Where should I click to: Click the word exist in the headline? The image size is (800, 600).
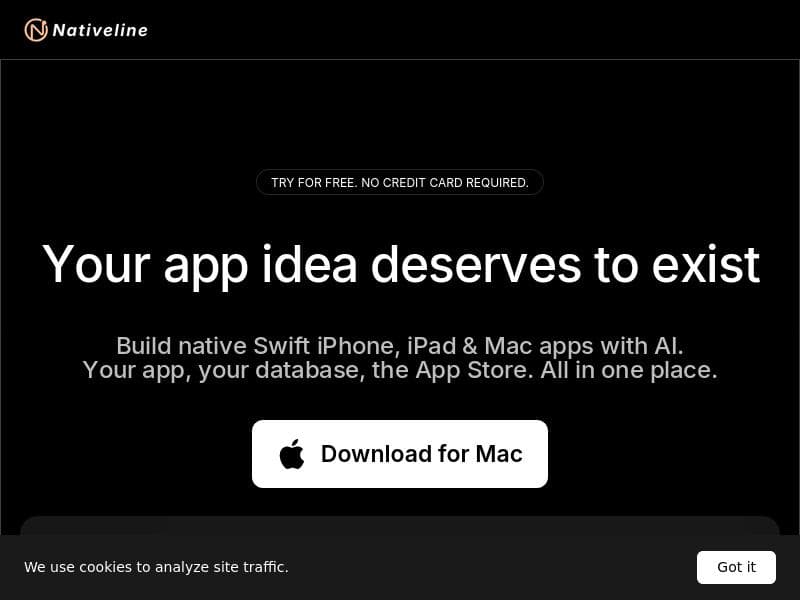point(706,265)
